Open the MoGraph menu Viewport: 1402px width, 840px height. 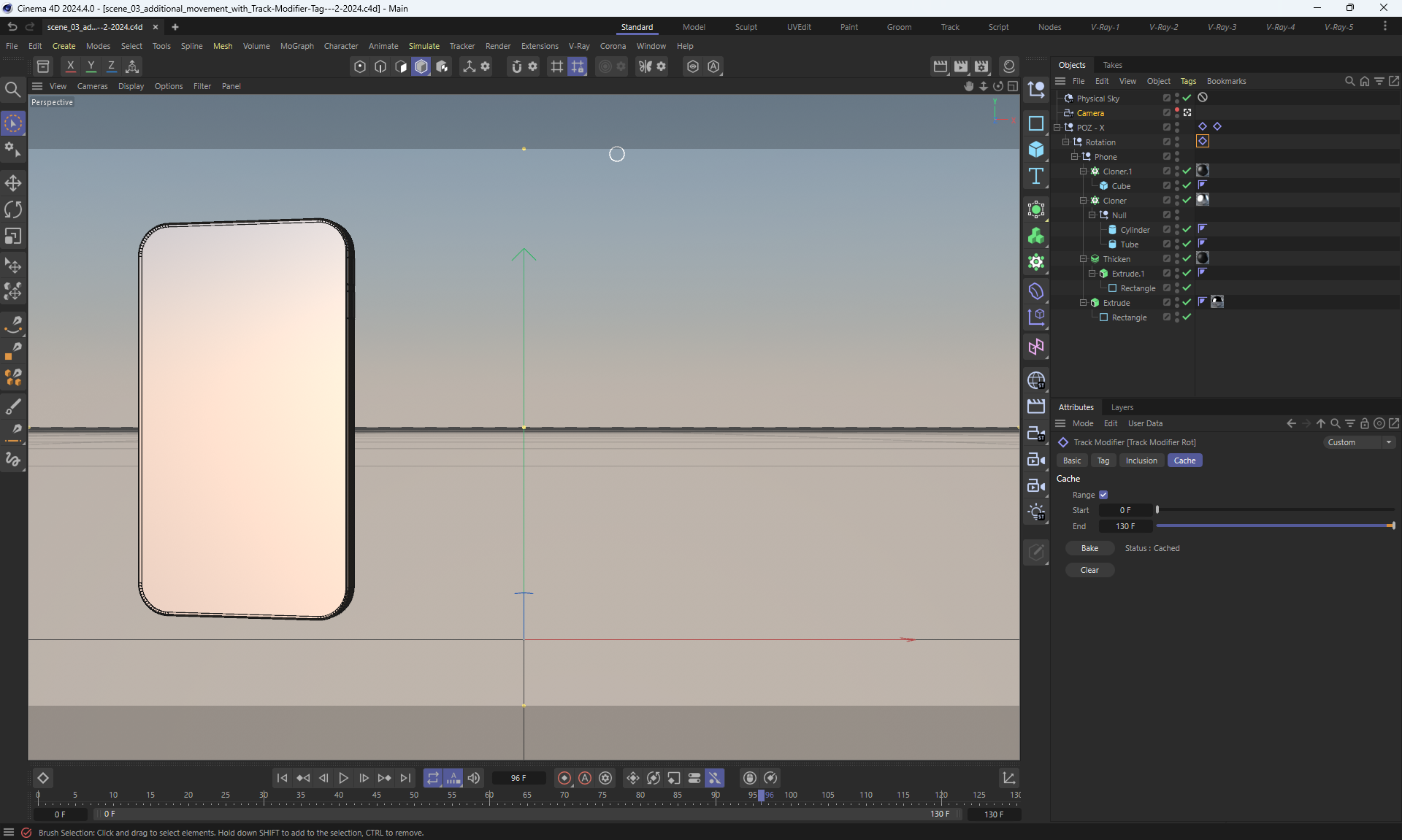pyautogui.click(x=296, y=46)
